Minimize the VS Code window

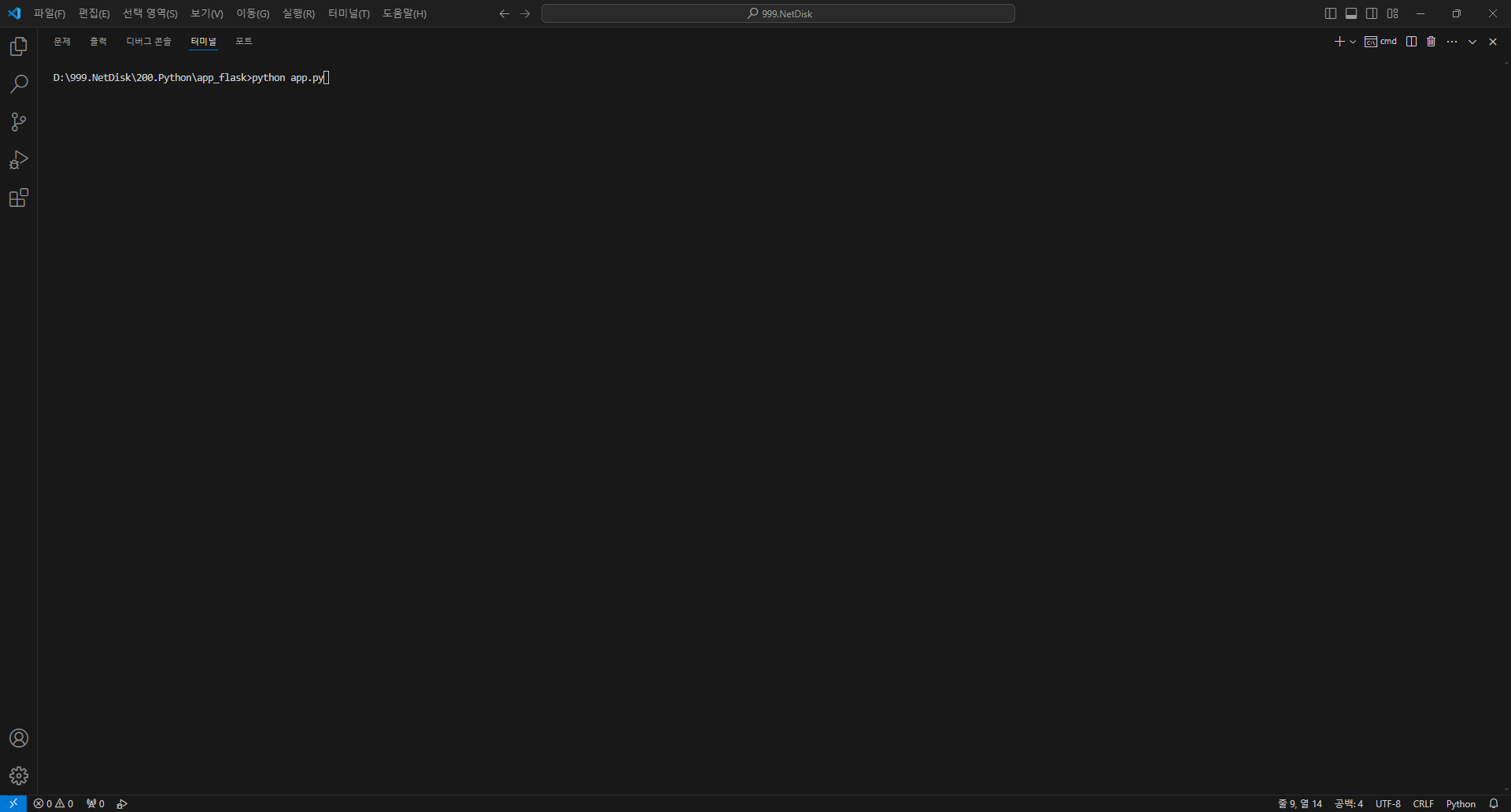click(x=1420, y=13)
